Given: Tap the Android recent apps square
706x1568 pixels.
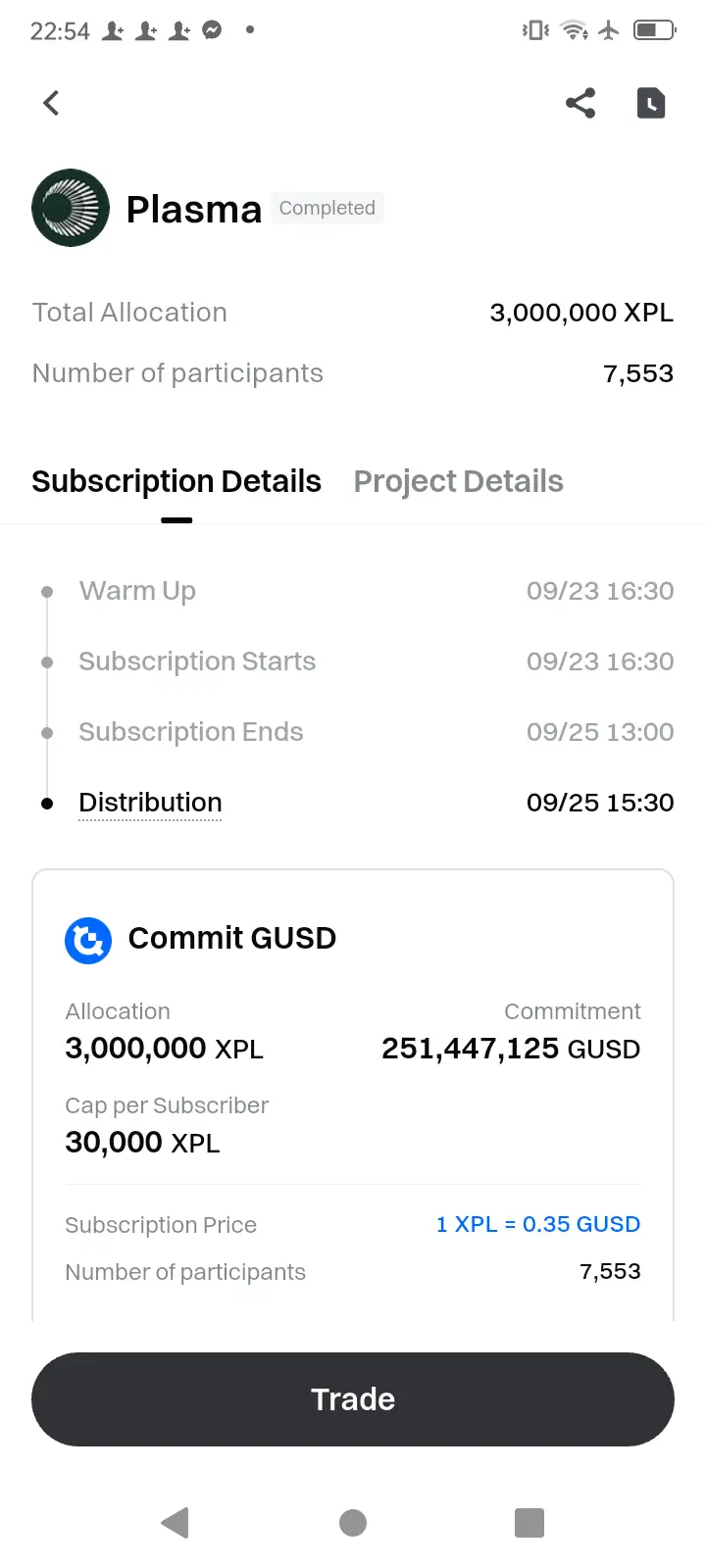Looking at the screenshot, I should pyautogui.click(x=529, y=1522).
